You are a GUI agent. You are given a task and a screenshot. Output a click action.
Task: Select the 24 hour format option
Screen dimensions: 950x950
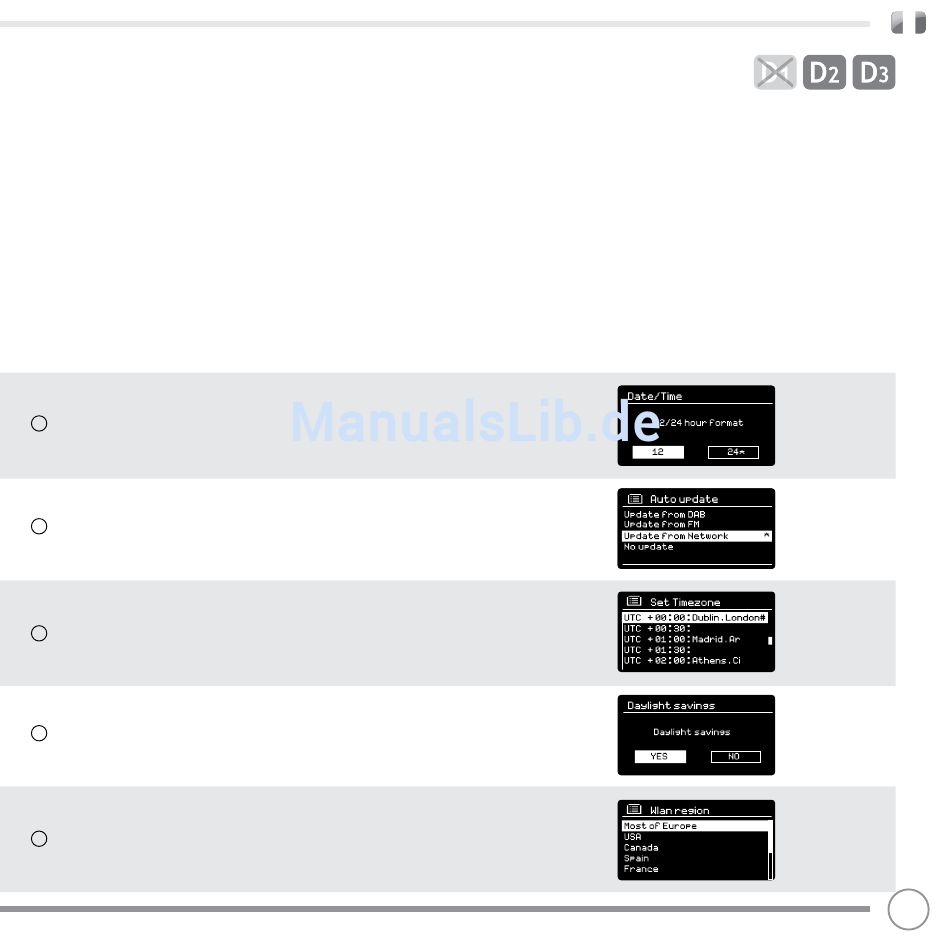(733, 452)
